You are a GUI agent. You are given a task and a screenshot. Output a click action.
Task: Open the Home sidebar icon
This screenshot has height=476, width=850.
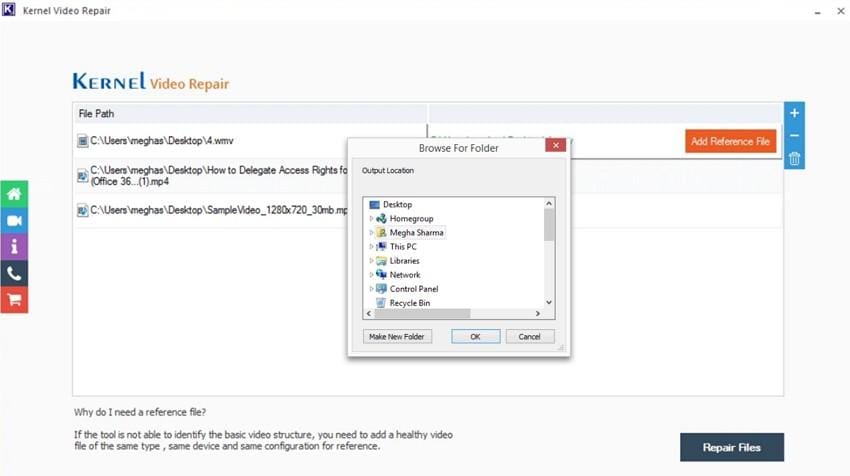[x=14, y=194]
